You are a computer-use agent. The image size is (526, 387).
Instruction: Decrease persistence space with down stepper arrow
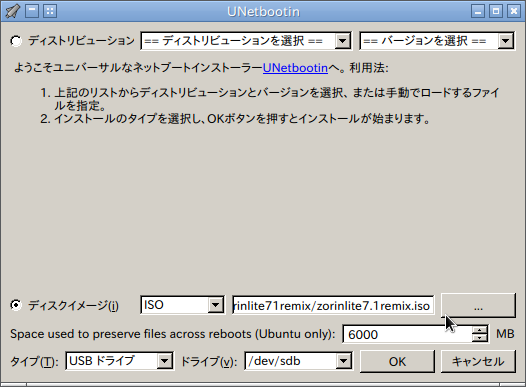click(x=479, y=338)
